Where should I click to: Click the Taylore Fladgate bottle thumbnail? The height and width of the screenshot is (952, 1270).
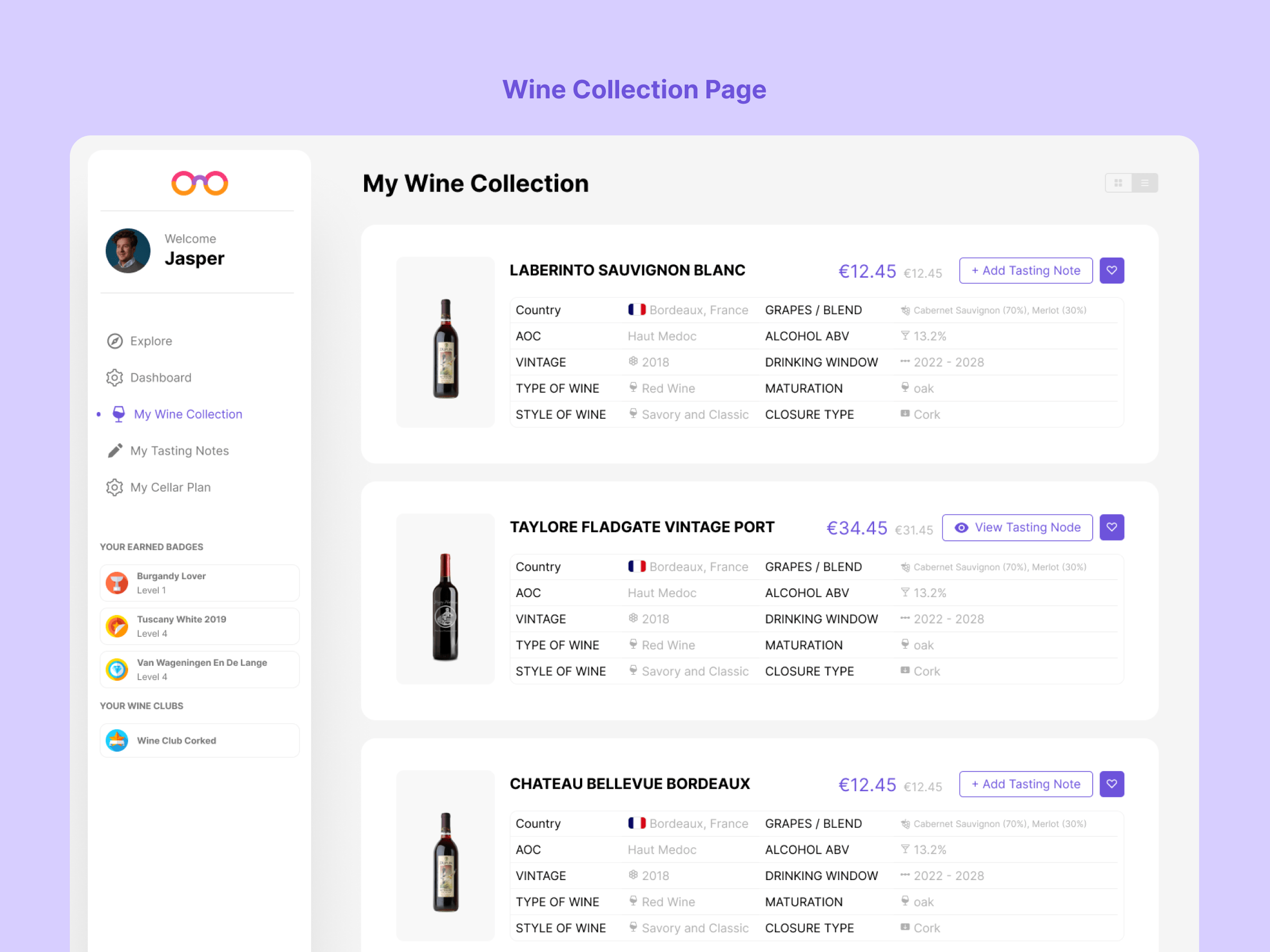(x=445, y=606)
